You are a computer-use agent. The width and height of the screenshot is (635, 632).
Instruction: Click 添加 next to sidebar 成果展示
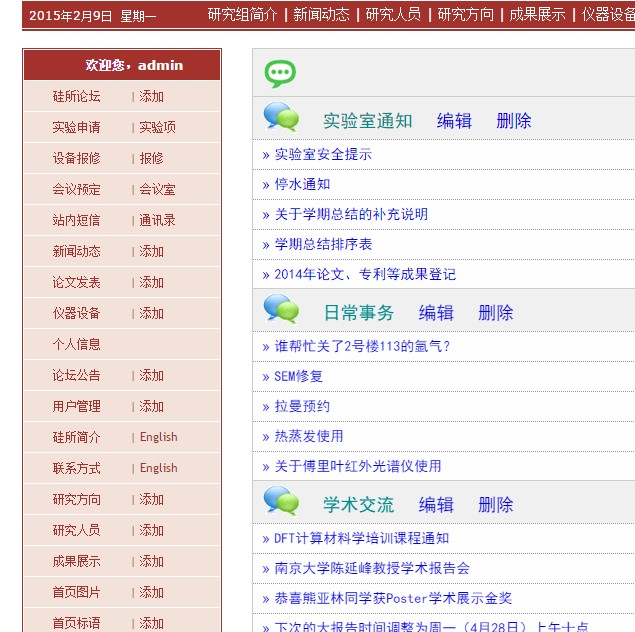[151, 561]
